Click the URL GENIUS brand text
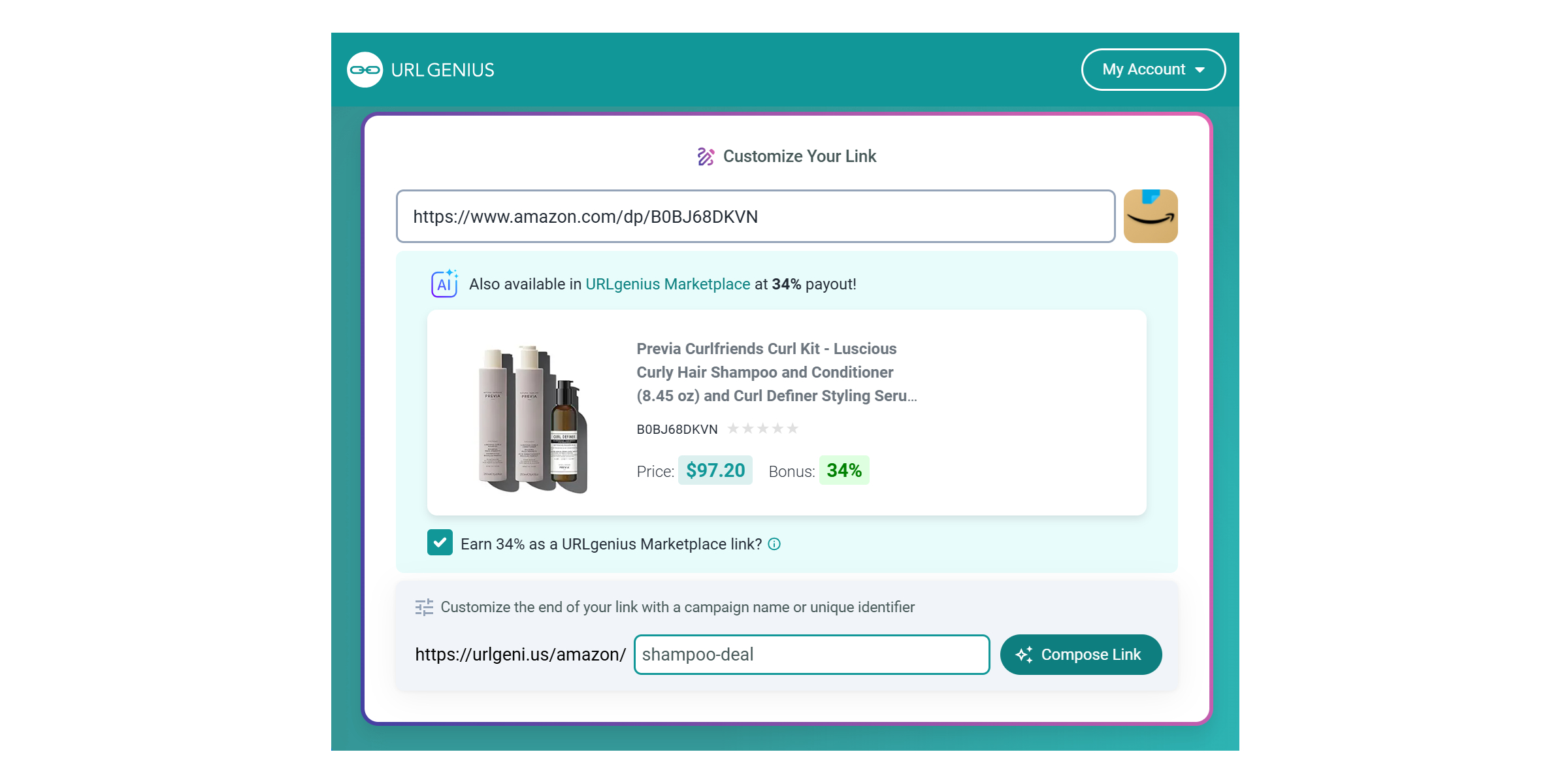The height and width of the screenshot is (784, 1568). pyautogui.click(x=442, y=70)
